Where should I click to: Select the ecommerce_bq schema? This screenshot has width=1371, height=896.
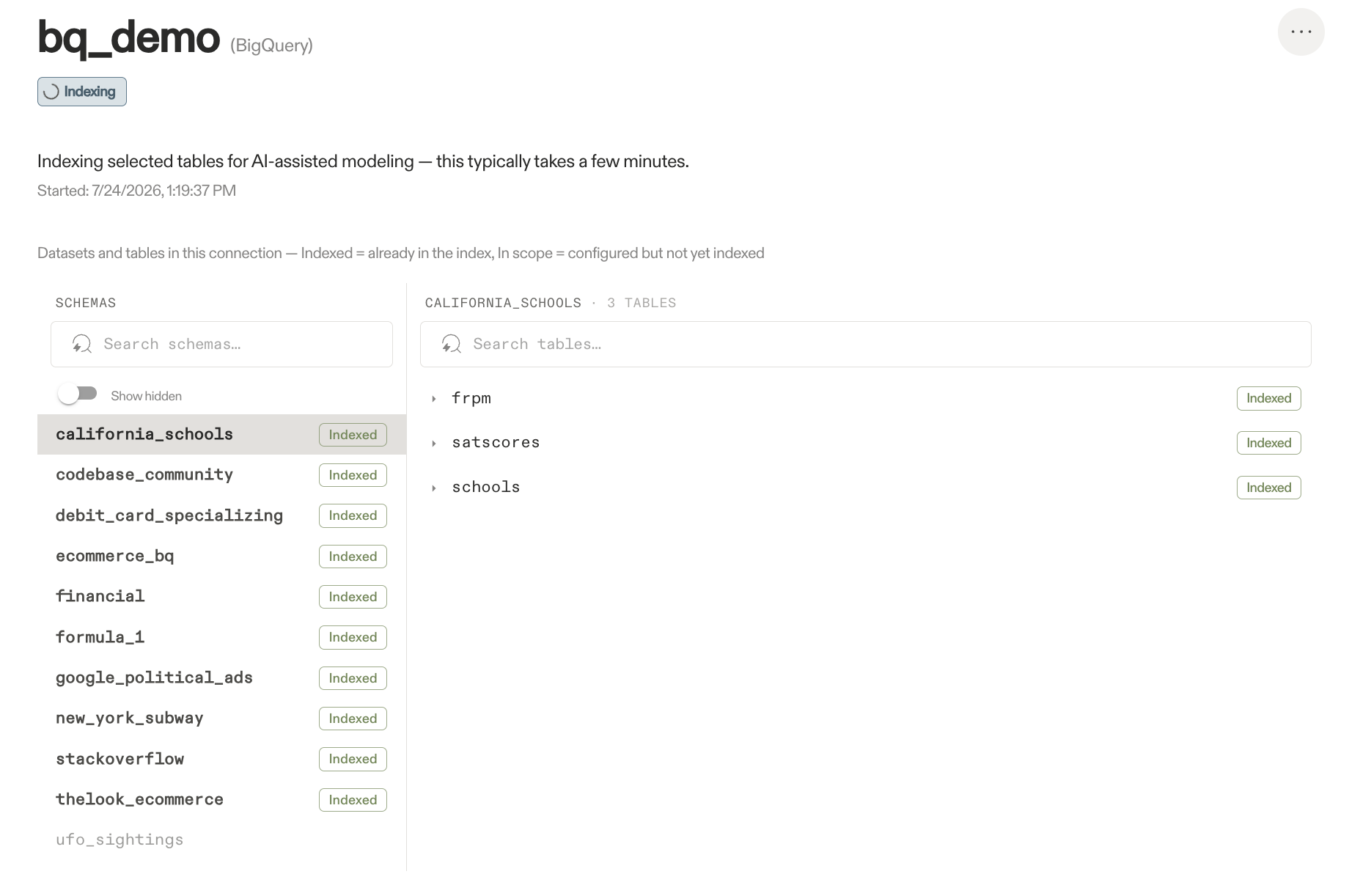[x=221, y=556]
